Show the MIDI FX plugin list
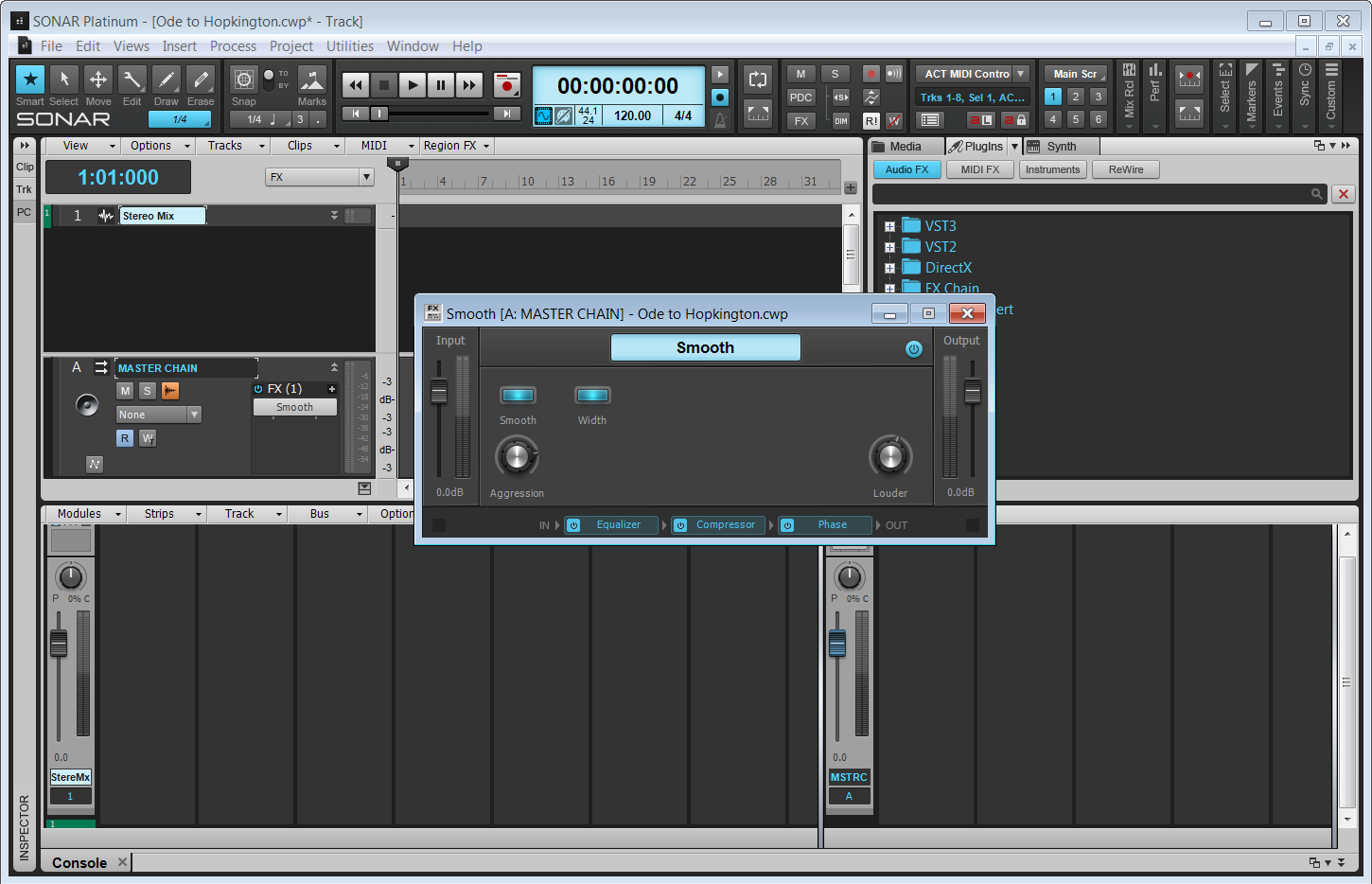Viewport: 1372px width, 884px height. click(980, 169)
